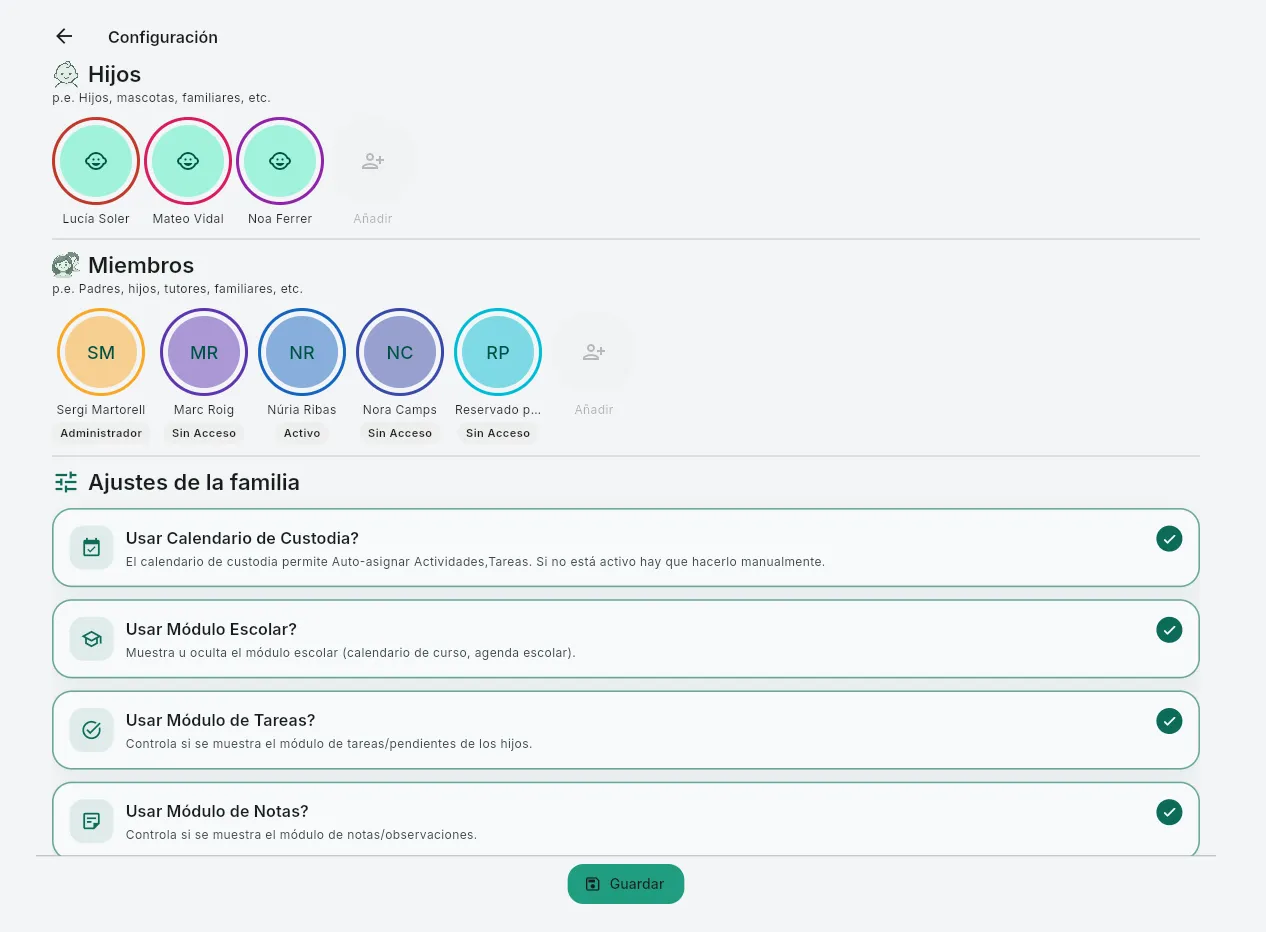Open Noa Ferrer's child avatar

point(280,161)
